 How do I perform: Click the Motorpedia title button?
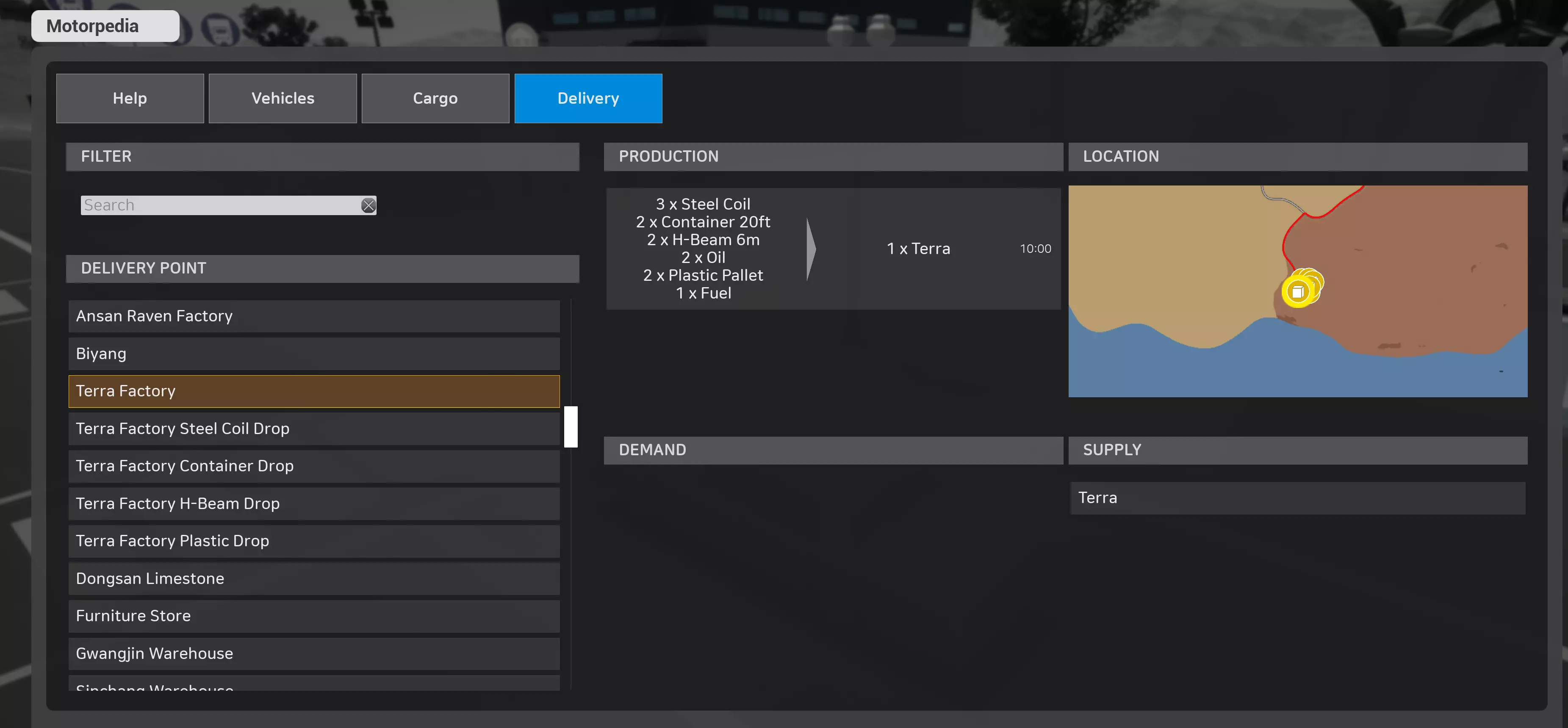[105, 26]
